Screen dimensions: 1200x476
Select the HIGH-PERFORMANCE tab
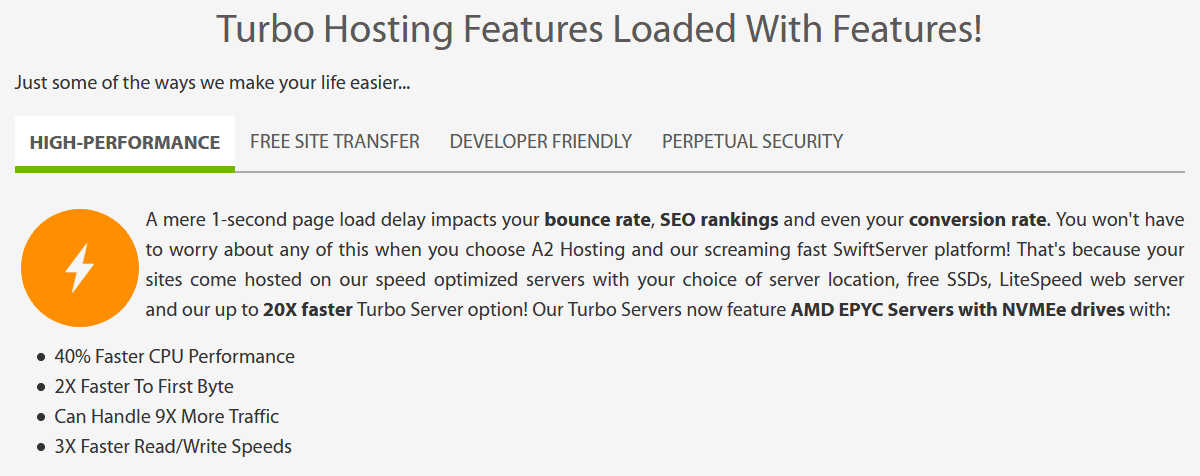[125, 142]
